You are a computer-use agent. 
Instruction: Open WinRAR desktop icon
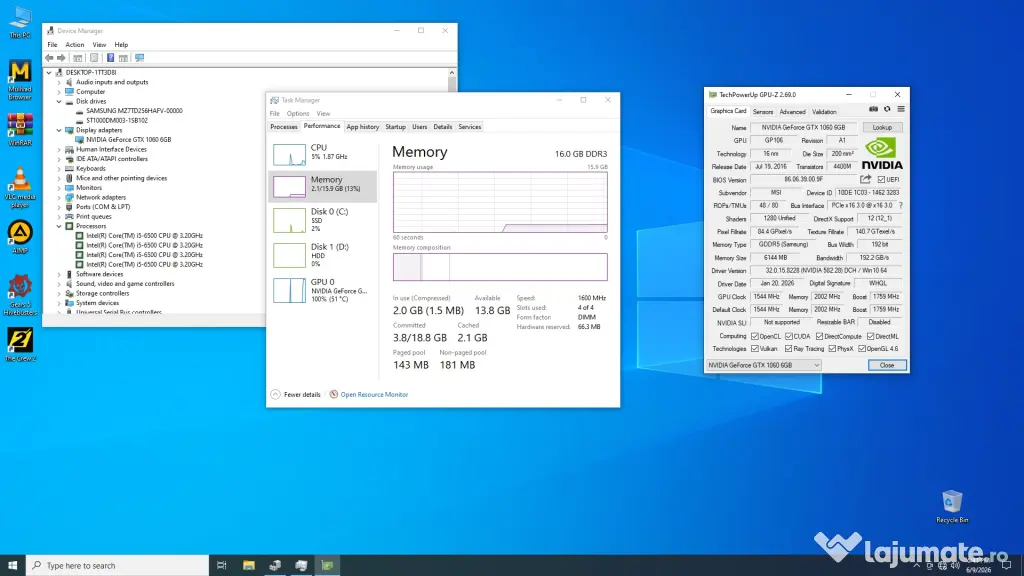click(x=20, y=129)
